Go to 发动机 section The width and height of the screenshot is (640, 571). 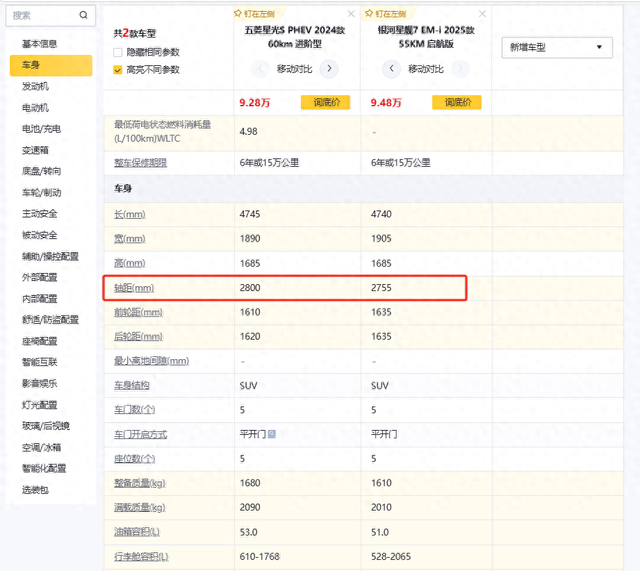(x=35, y=86)
